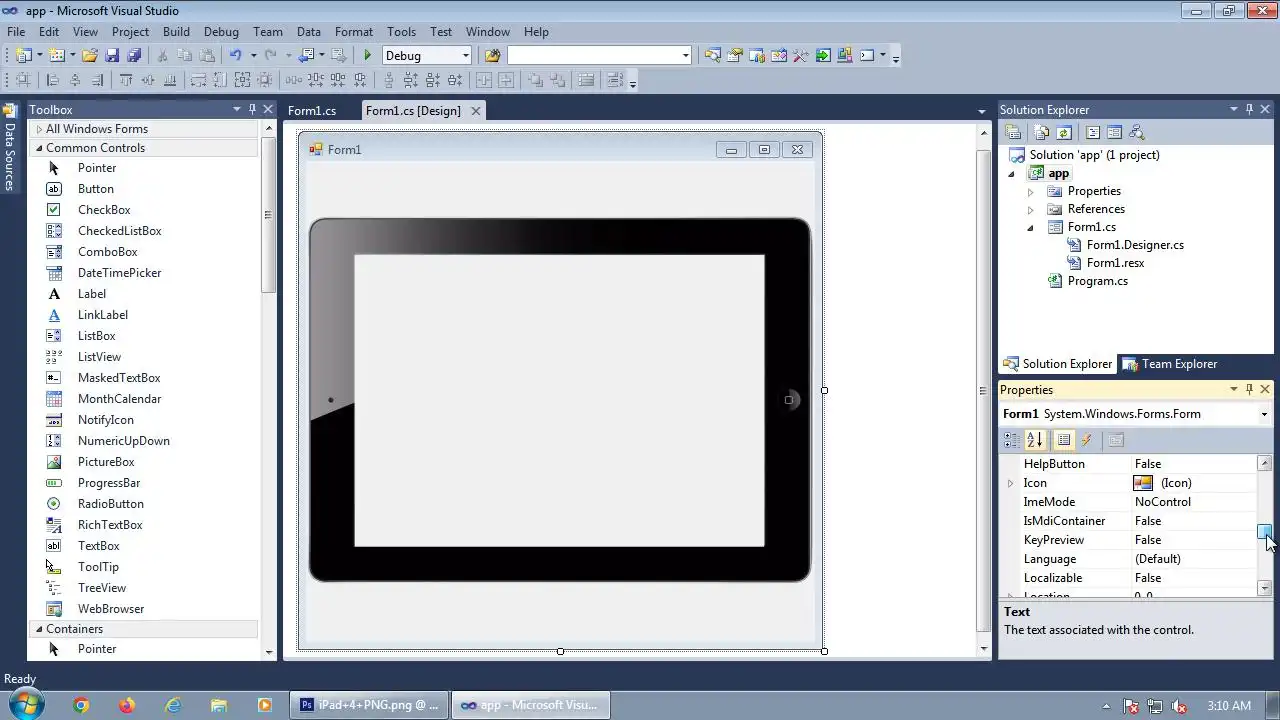Image resolution: width=1280 pixels, height=720 pixels.
Task: Click Refresh icon in Solution Explorer
Action: pyautogui.click(x=1064, y=132)
